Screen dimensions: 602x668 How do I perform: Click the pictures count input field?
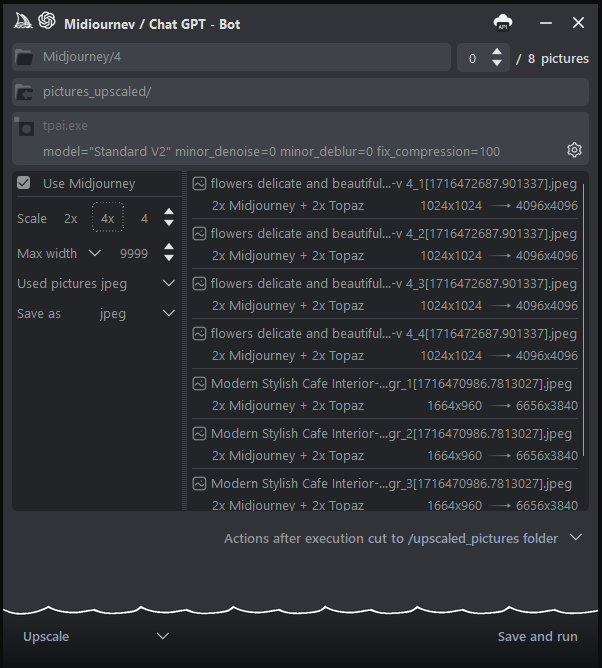[x=472, y=58]
